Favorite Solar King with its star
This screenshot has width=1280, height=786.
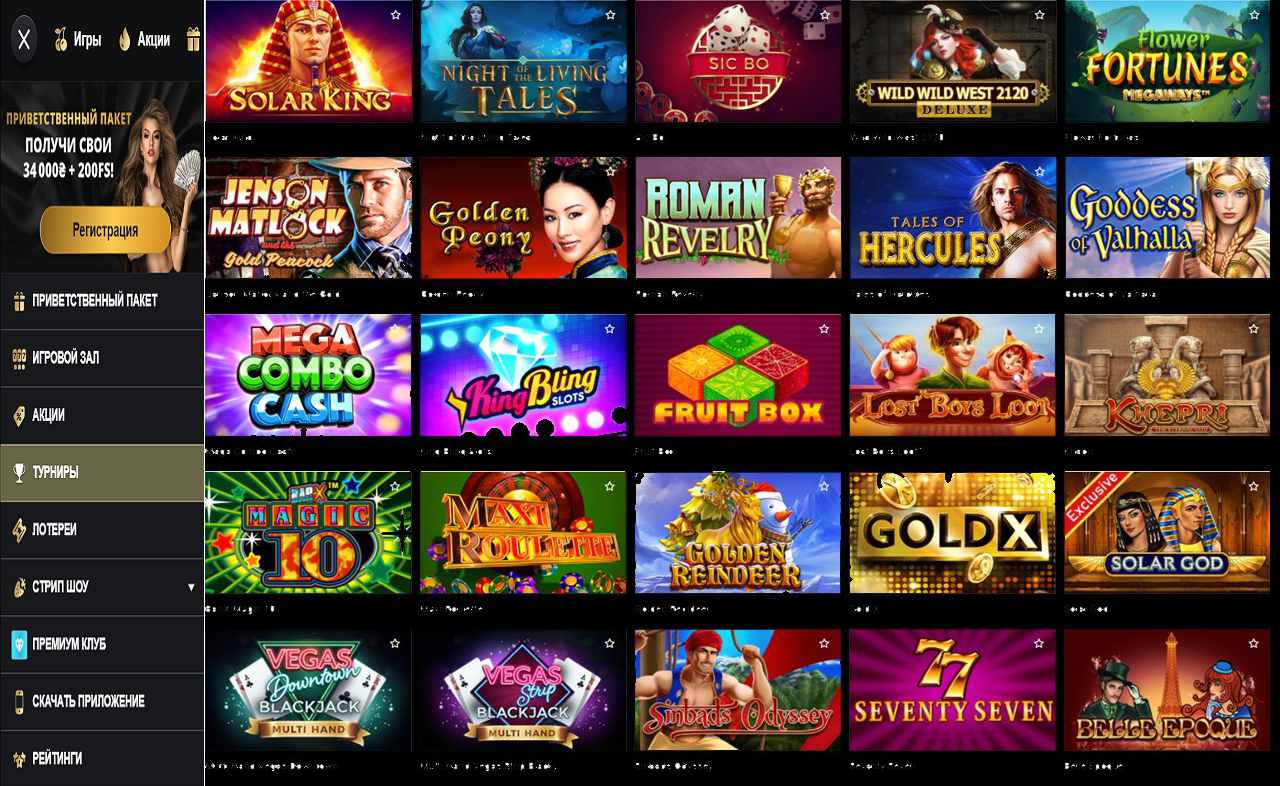(395, 15)
